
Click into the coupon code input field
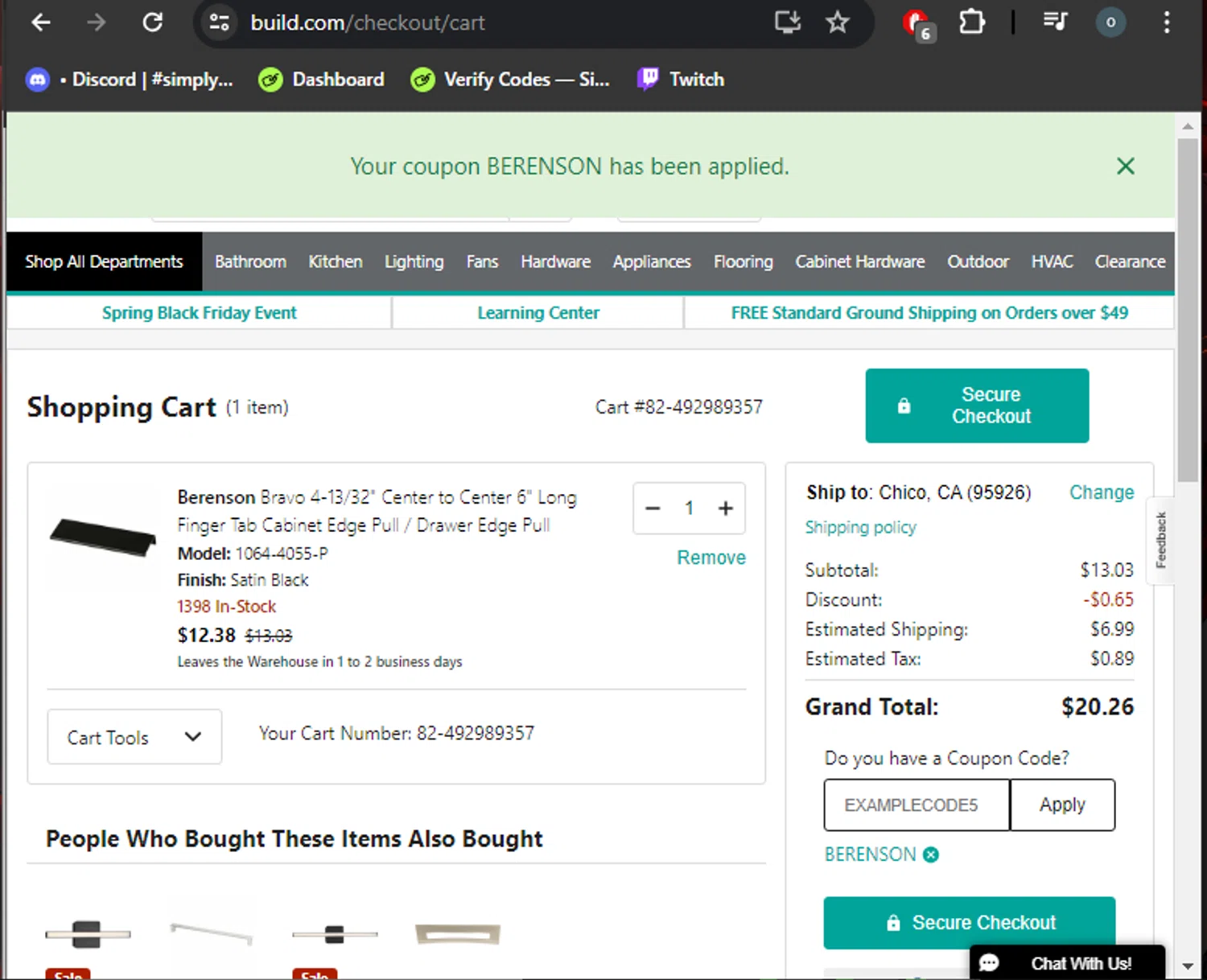click(x=917, y=805)
